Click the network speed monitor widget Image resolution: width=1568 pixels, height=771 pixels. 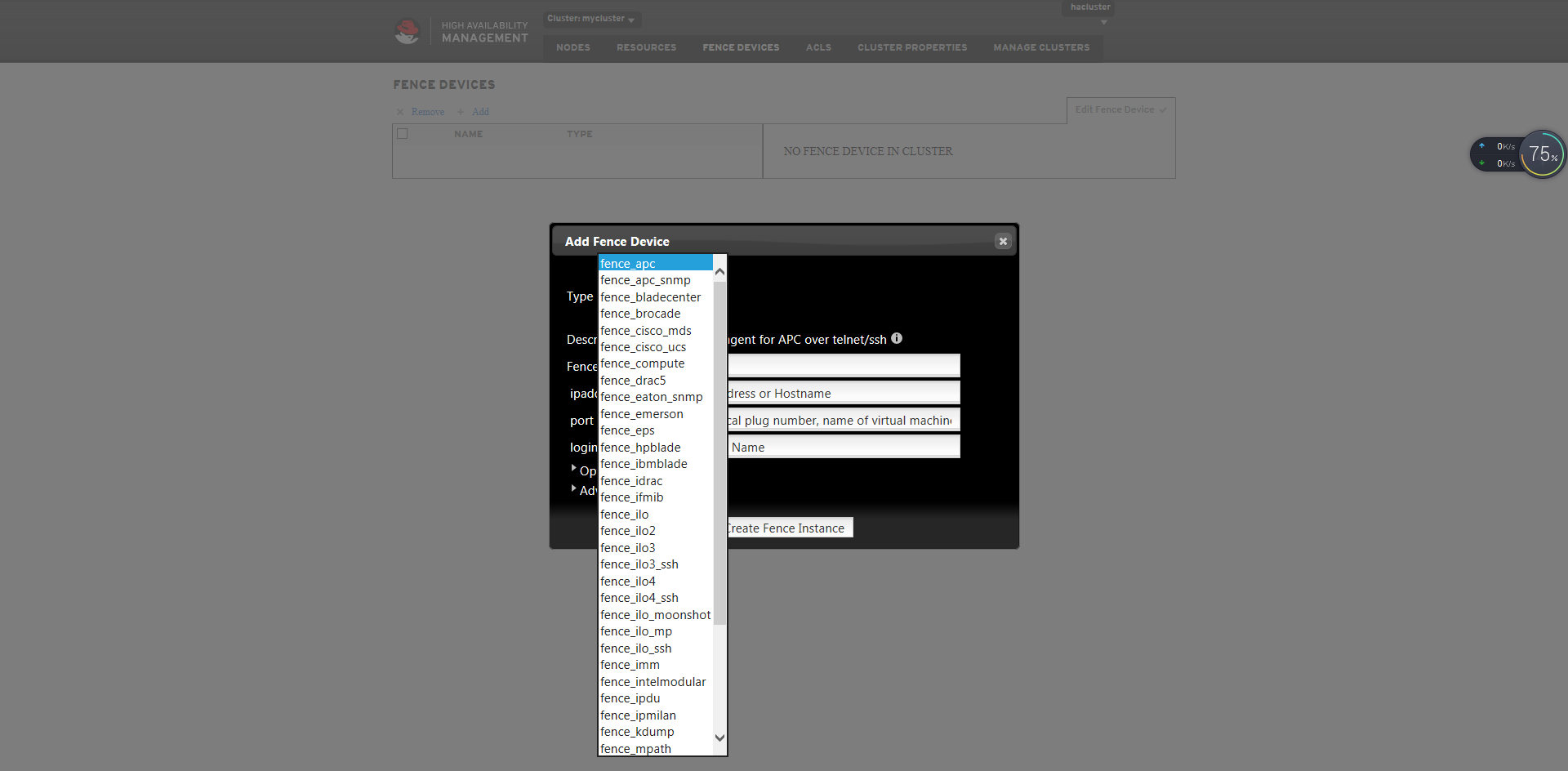point(1517,154)
